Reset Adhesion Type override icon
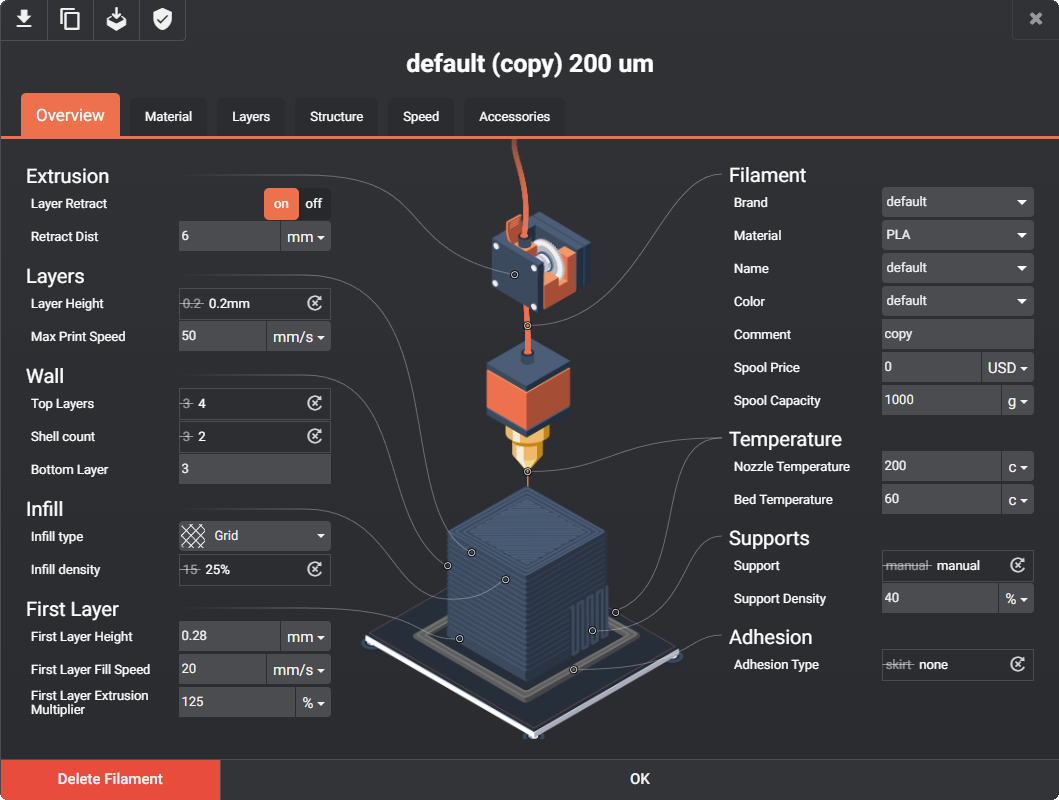The width and height of the screenshot is (1059, 800). tap(1018, 664)
